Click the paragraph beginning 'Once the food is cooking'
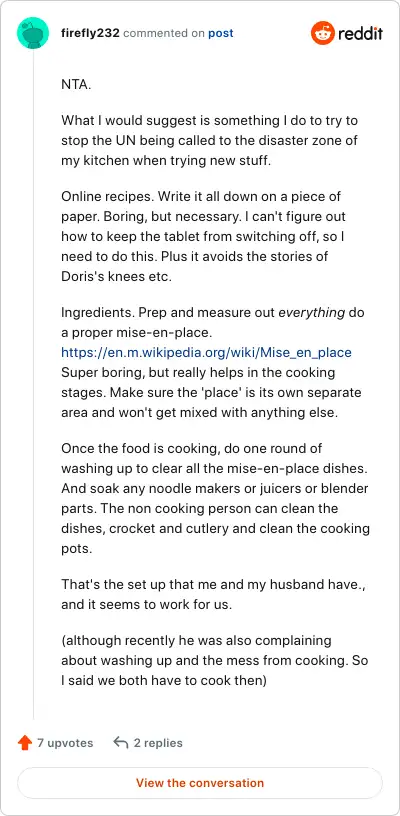400x816 pixels. [215, 499]
